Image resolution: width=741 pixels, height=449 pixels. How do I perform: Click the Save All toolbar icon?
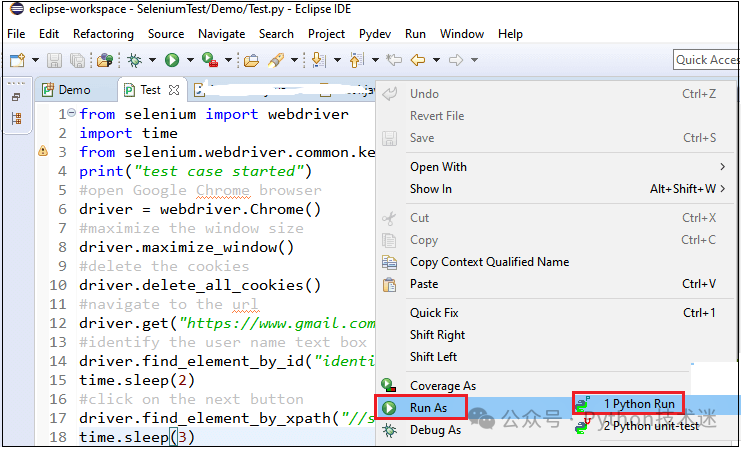(x=78, y=60)
